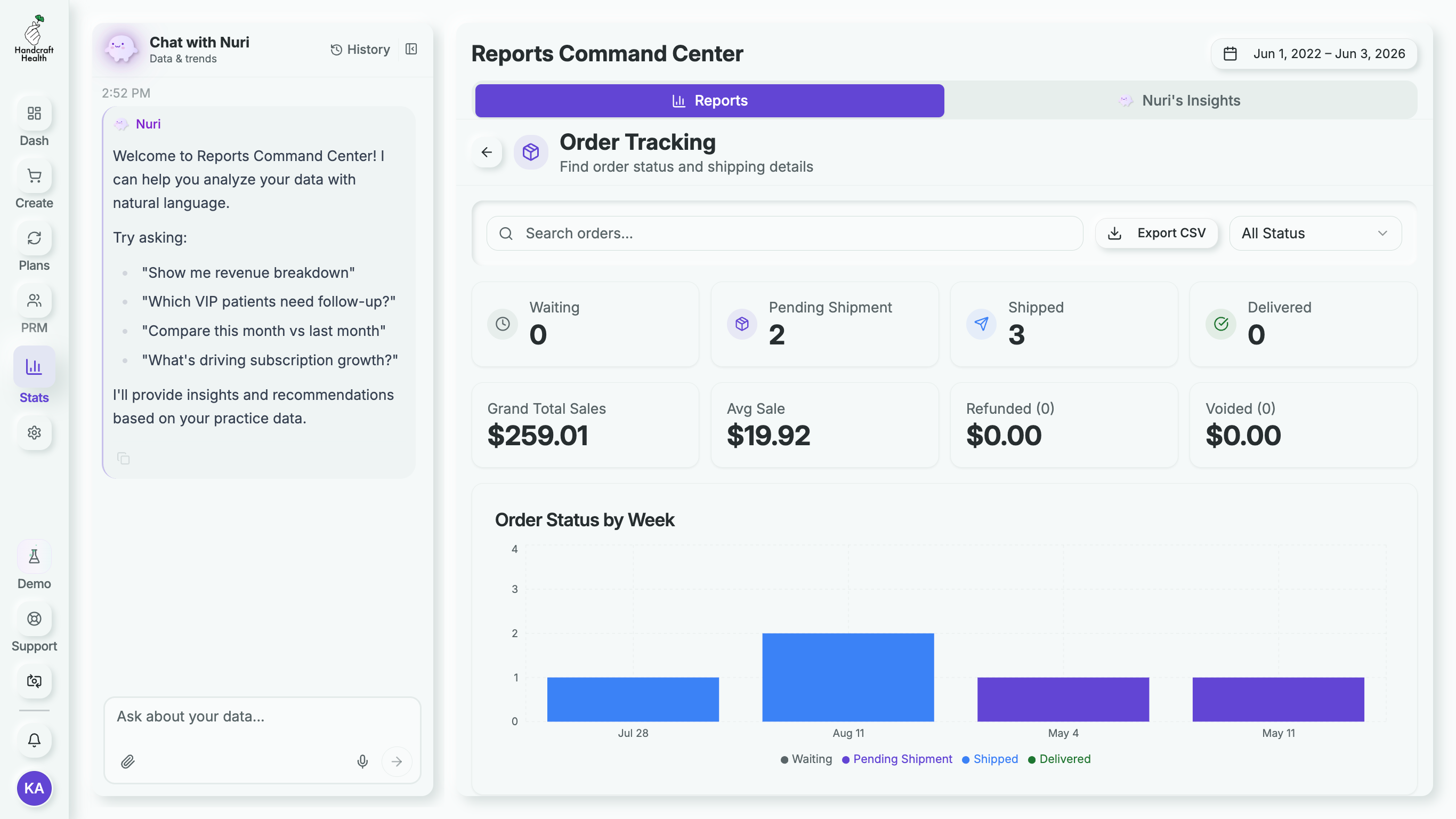Open the PRM people icon
The height and width of the screenshot is (819, 1456).
pos(34,301)
